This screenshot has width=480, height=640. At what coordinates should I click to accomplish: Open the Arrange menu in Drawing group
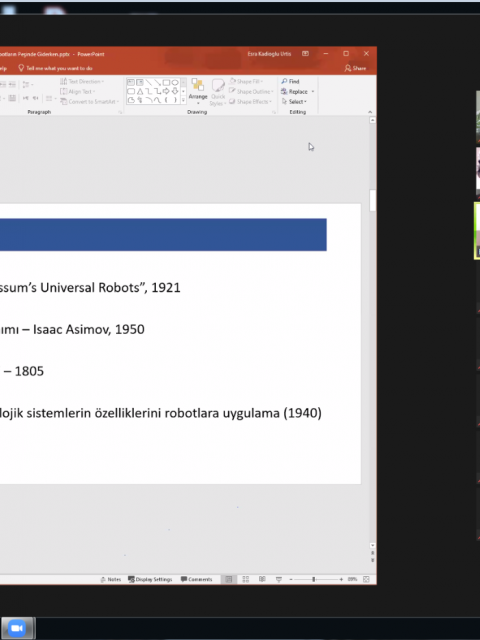[x=198, y=92]
